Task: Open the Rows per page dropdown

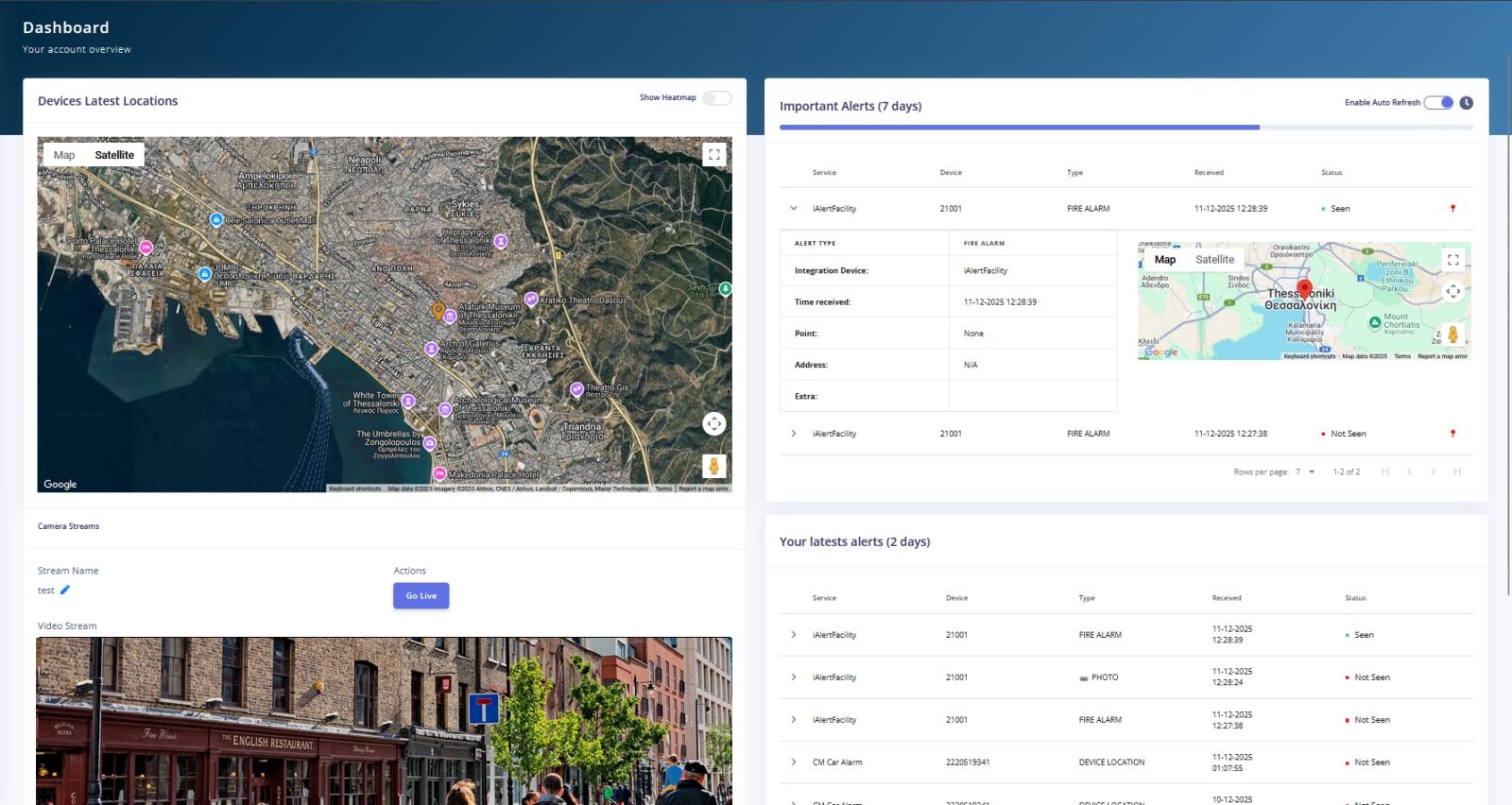Action: pyautogui.click(x=1306, y=471)
